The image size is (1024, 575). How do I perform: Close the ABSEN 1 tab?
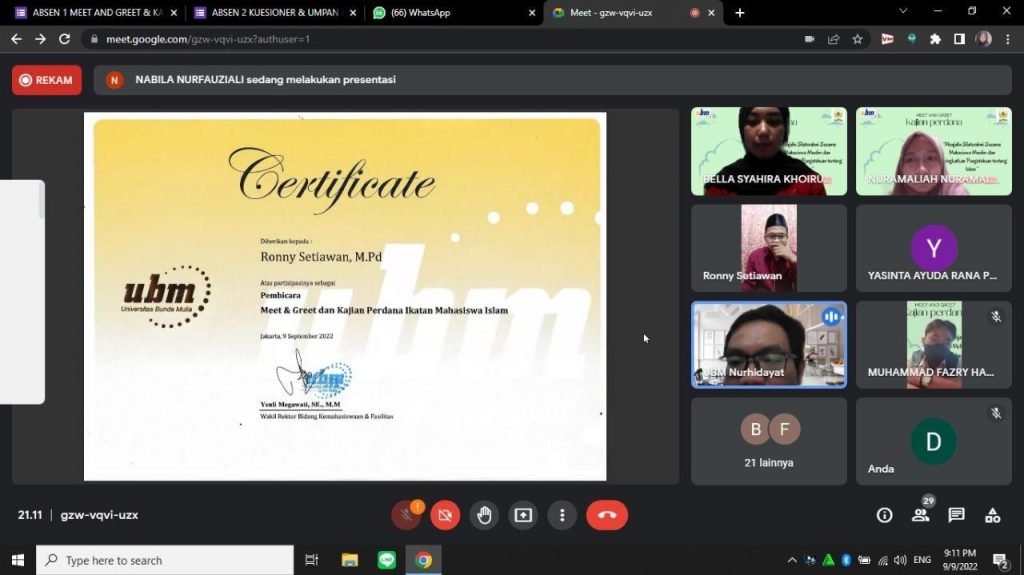(x=174, y=12)
